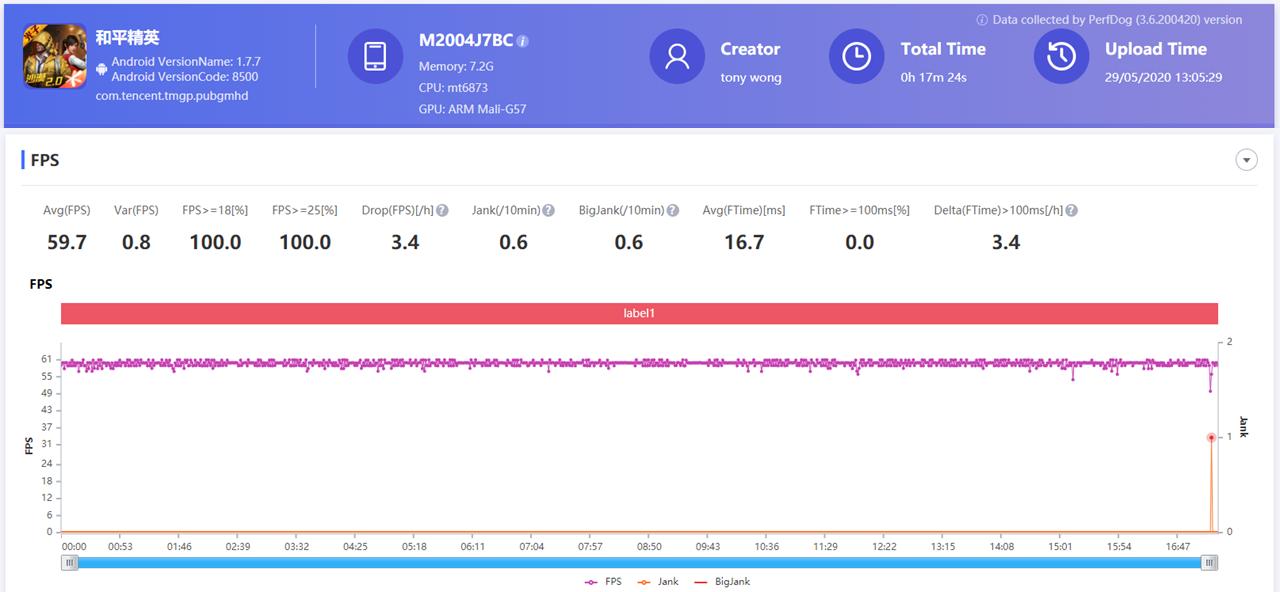Click the Upload Time history icon
1280x592 pixels.
point(1061,56)
